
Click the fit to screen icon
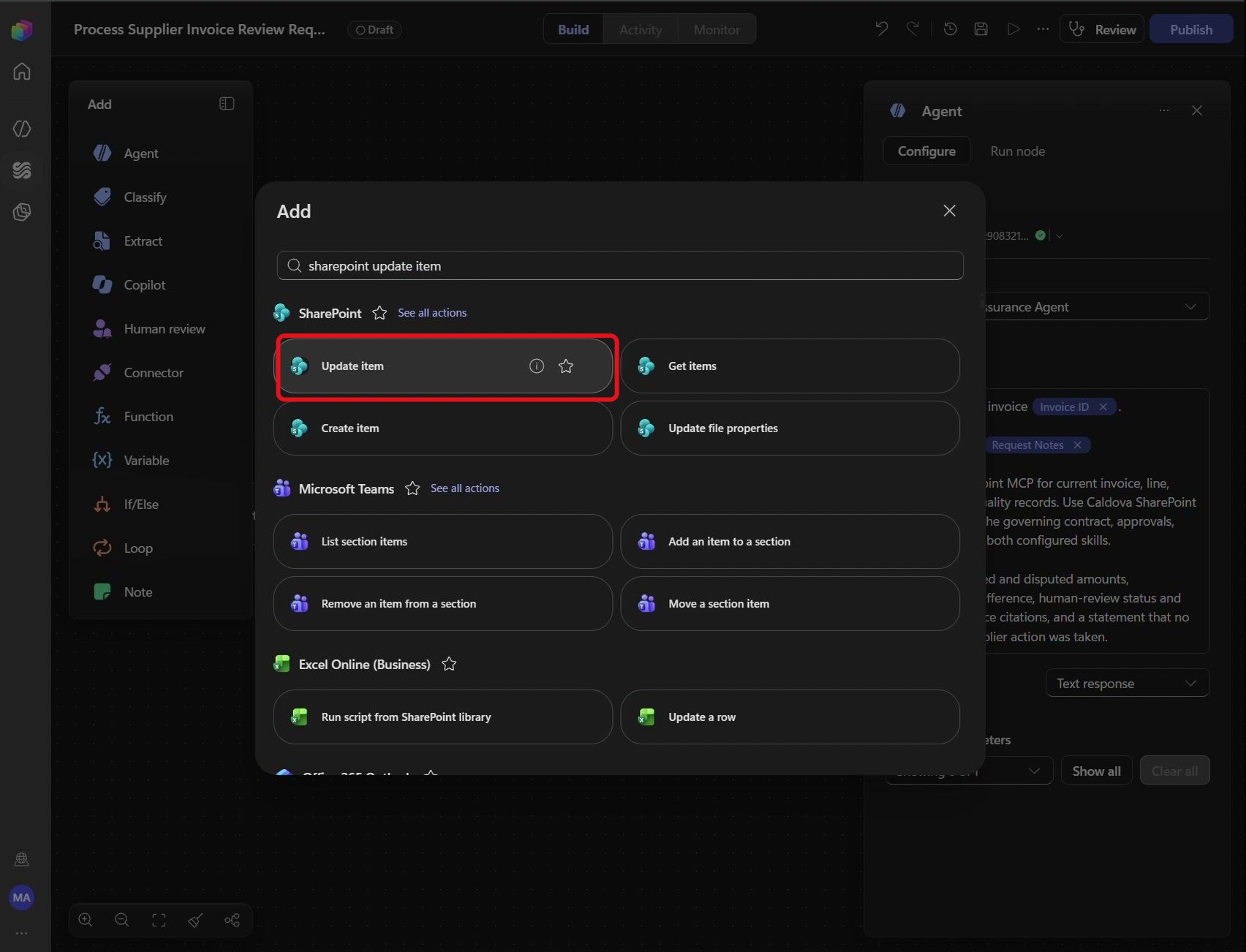point(159,920)
